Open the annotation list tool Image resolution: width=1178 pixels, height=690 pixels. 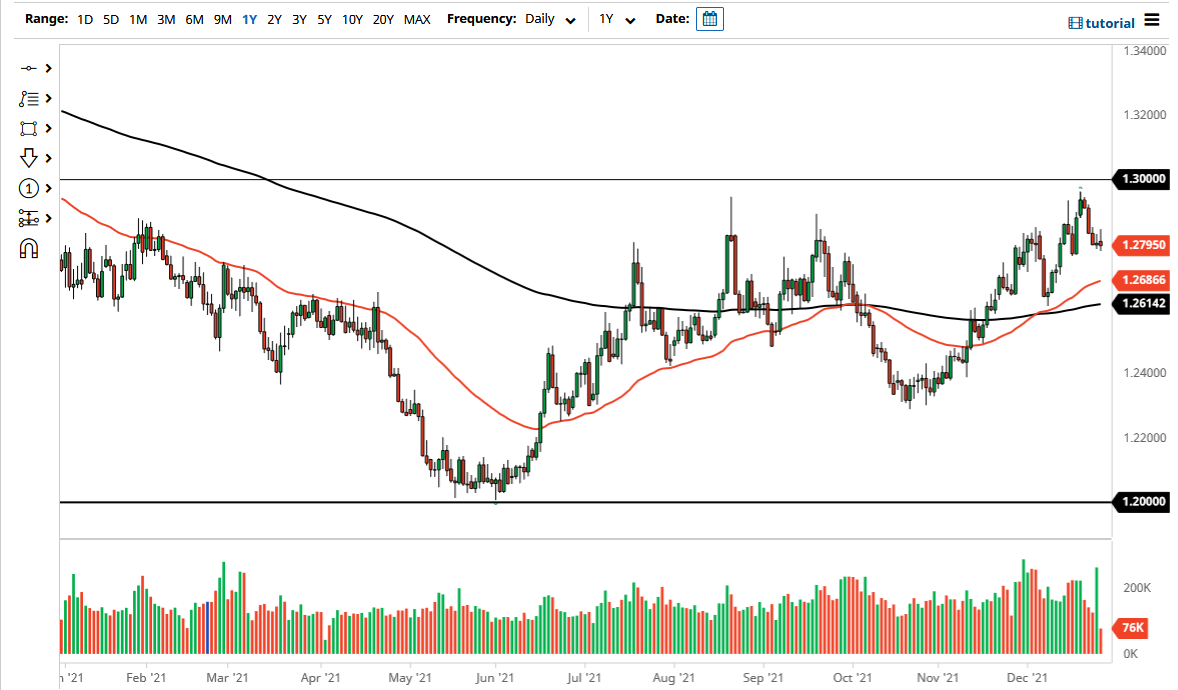pos(30,98)
